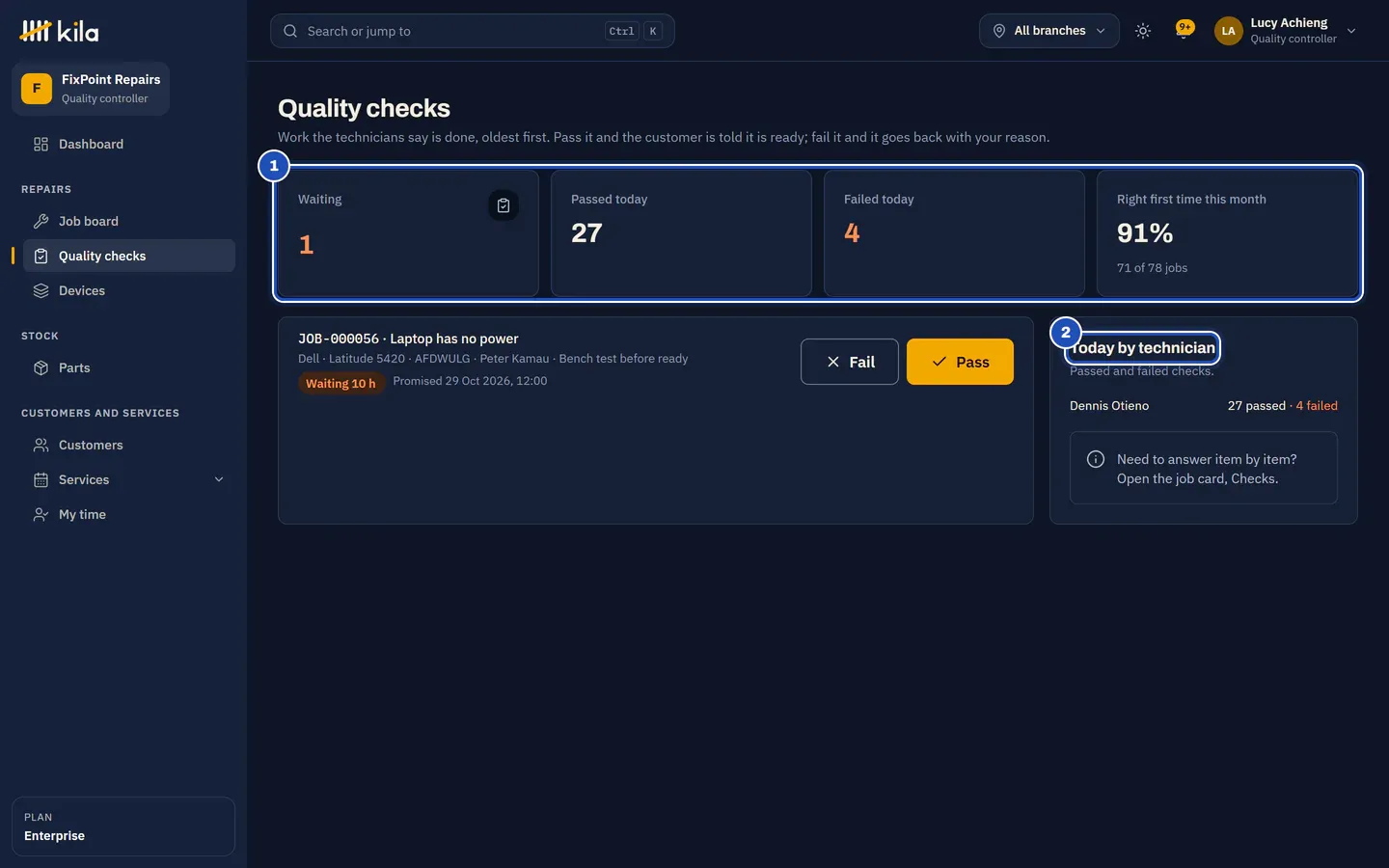Expand the Services submenu chevron
The width and height of the screenshot is (1389, 868).
219,480
